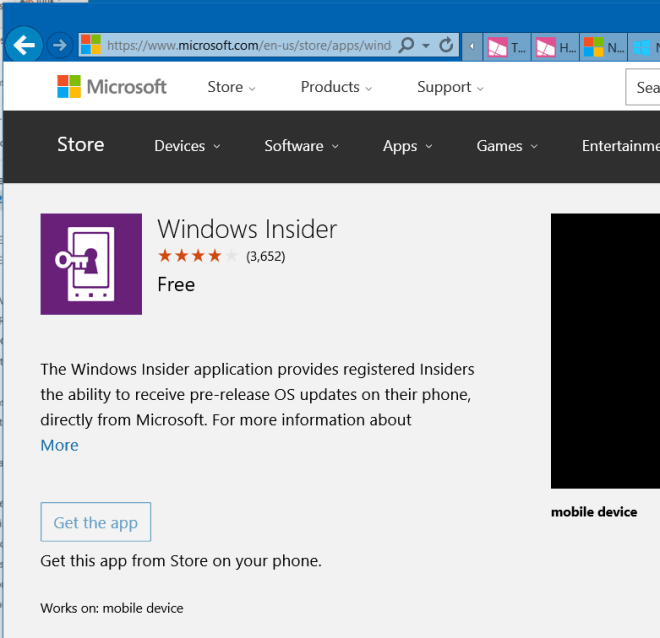Click the purple Windows Insider app icon

[x=91, y=264]
